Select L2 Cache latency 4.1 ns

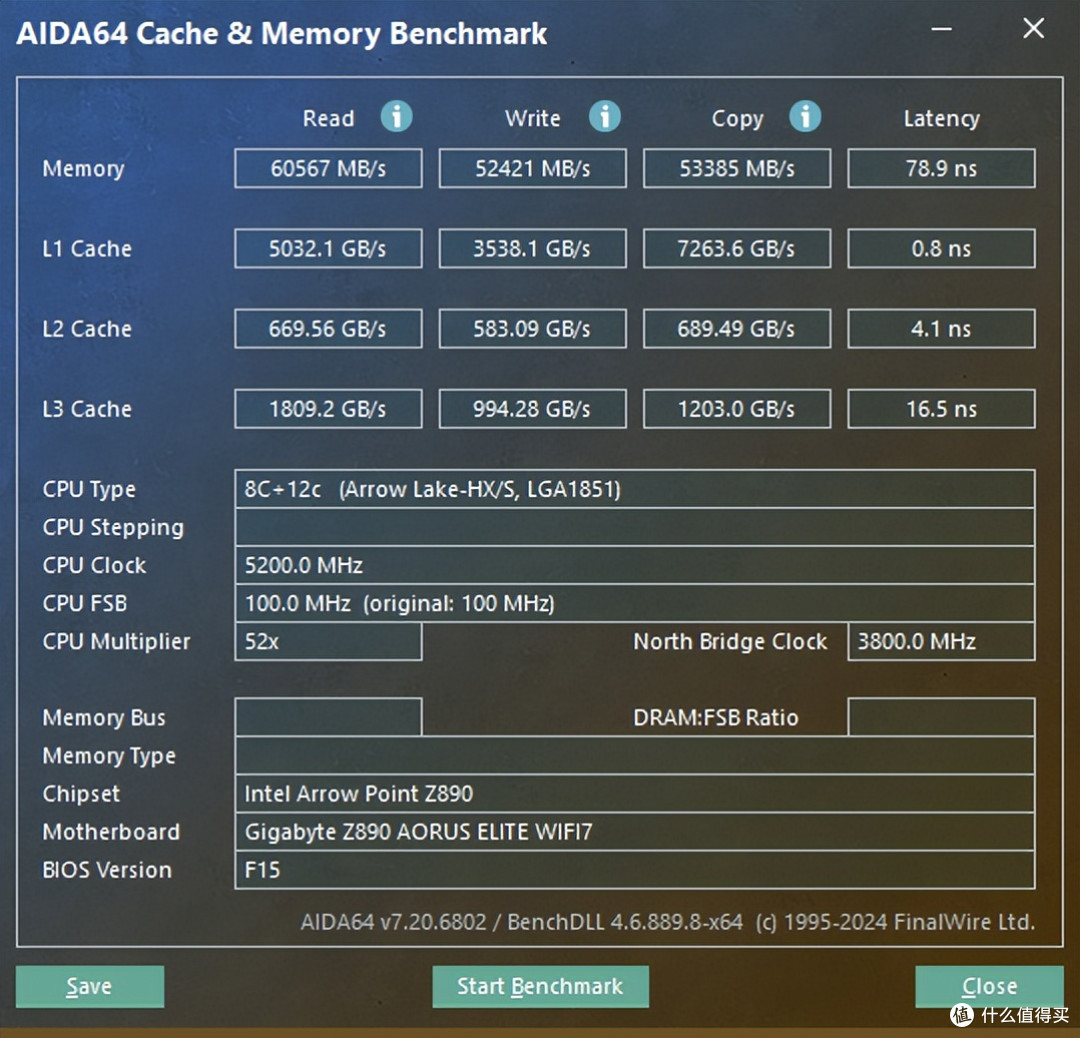(941, 329)
